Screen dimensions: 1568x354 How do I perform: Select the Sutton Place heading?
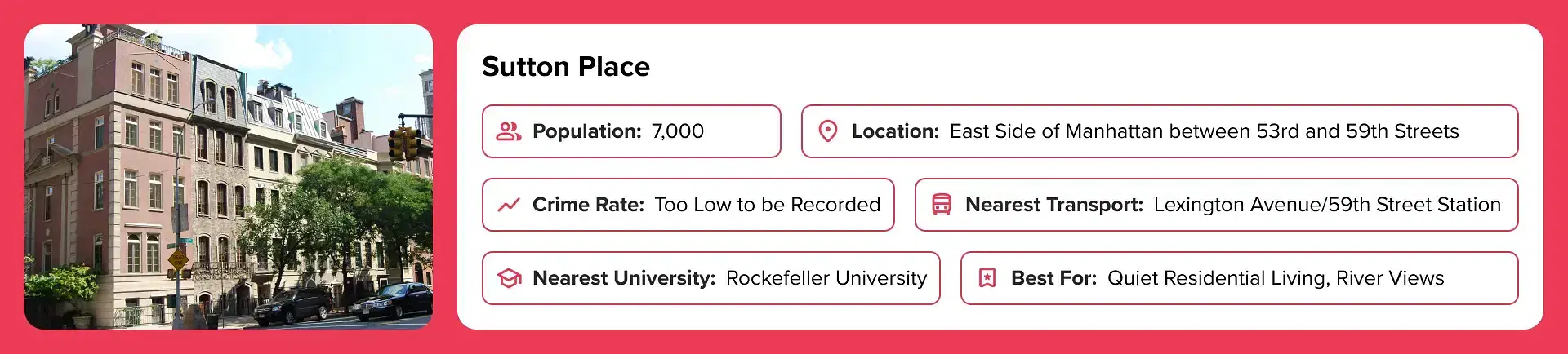tap(566, 66)
